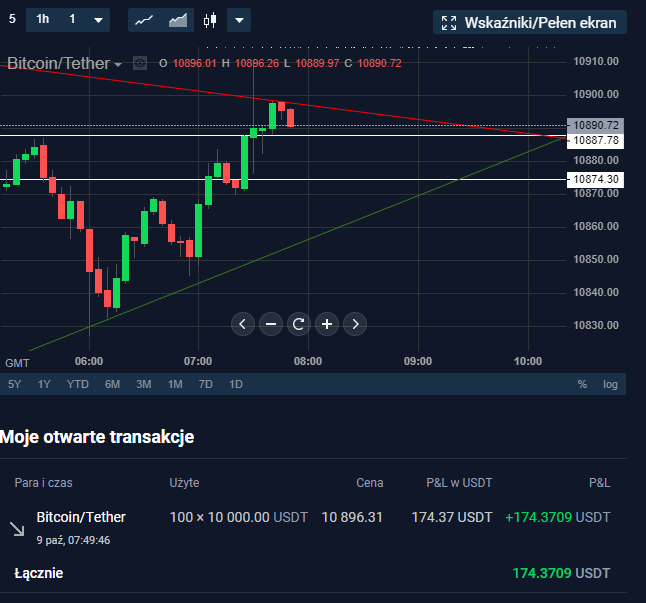
Task: Select the YTD range
Action: [x=77, y=384]
